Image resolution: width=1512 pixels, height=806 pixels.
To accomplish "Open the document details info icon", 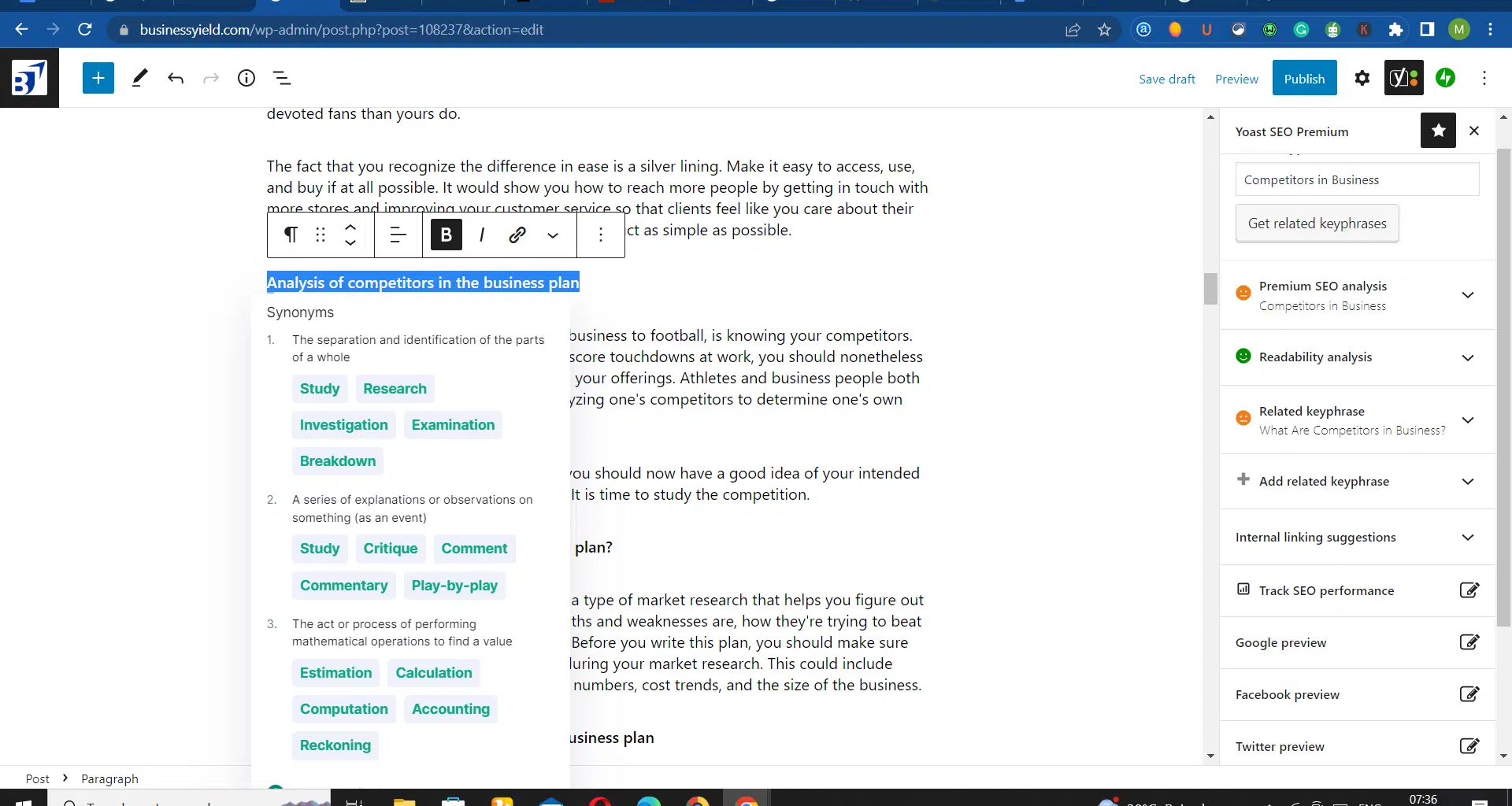I will pos(246,78).
